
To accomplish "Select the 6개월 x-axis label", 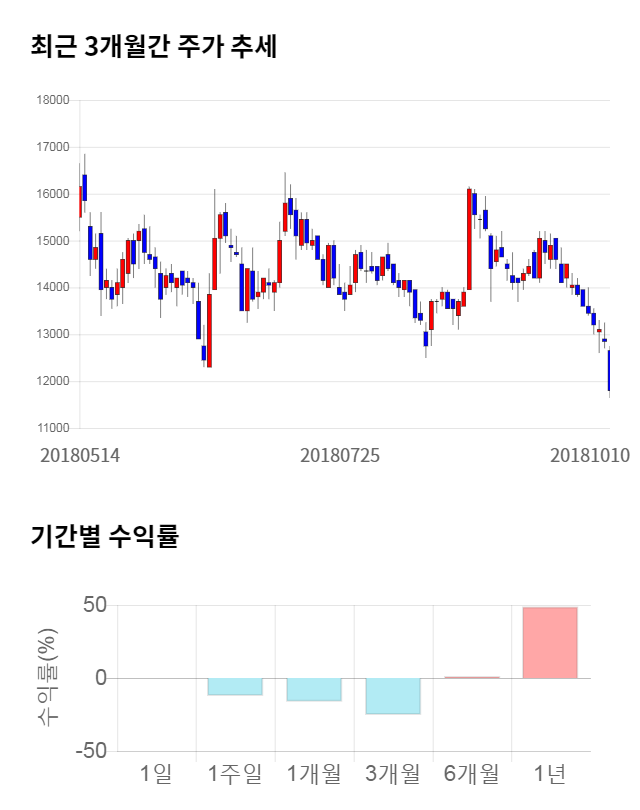I will [x=471, y=773].
